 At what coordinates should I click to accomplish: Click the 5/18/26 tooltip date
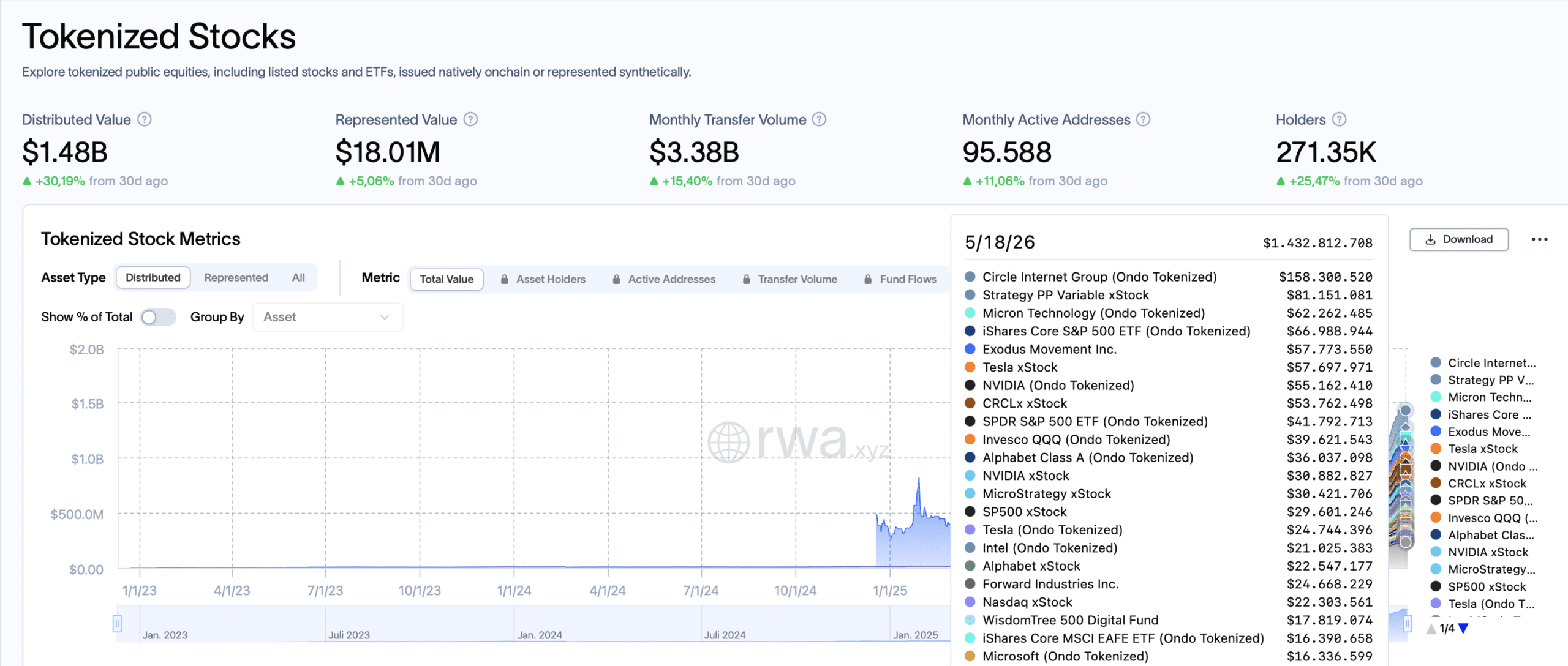(1000, 242)
